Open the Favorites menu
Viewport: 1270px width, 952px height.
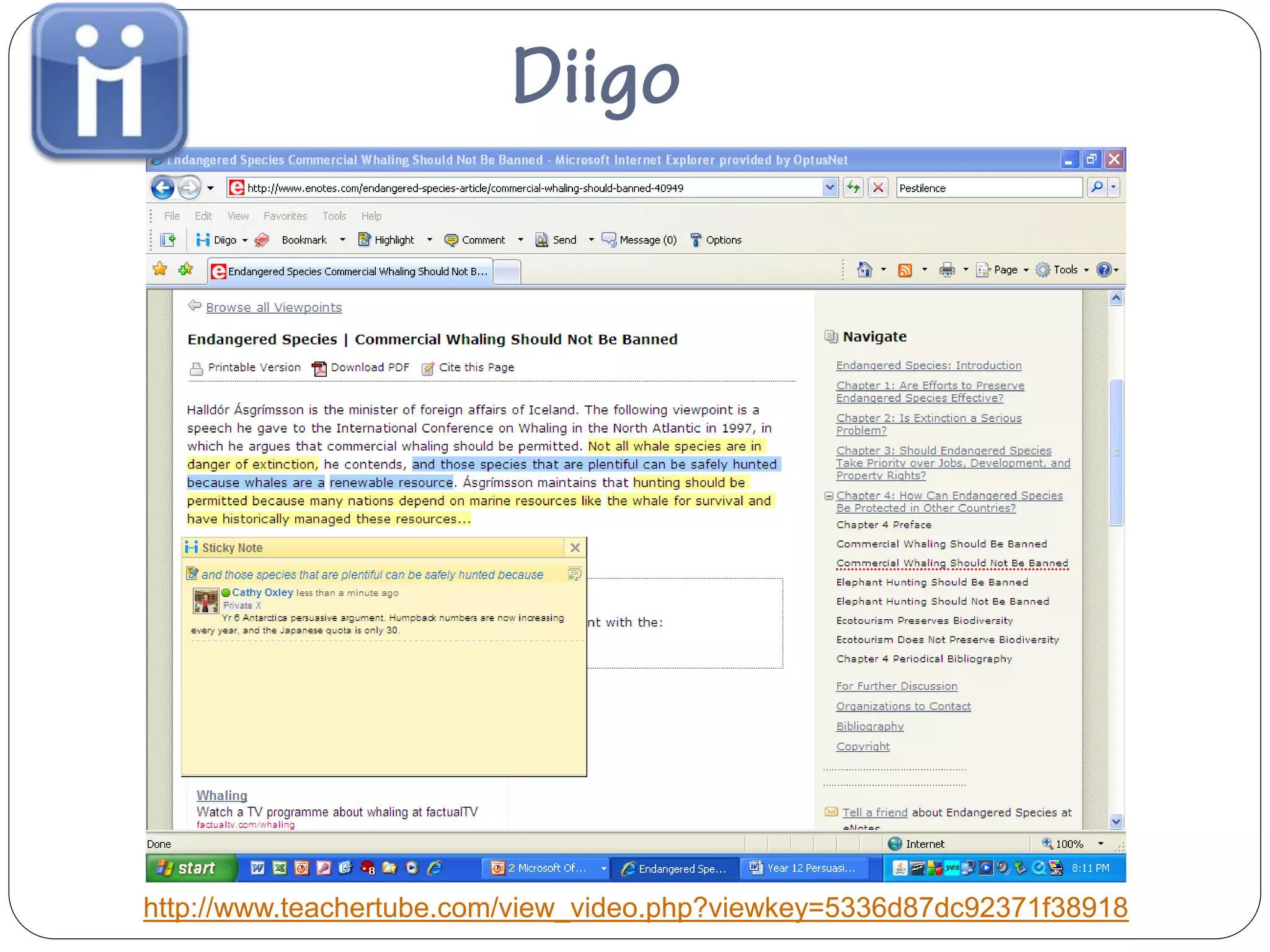click(x=285, y=216)
